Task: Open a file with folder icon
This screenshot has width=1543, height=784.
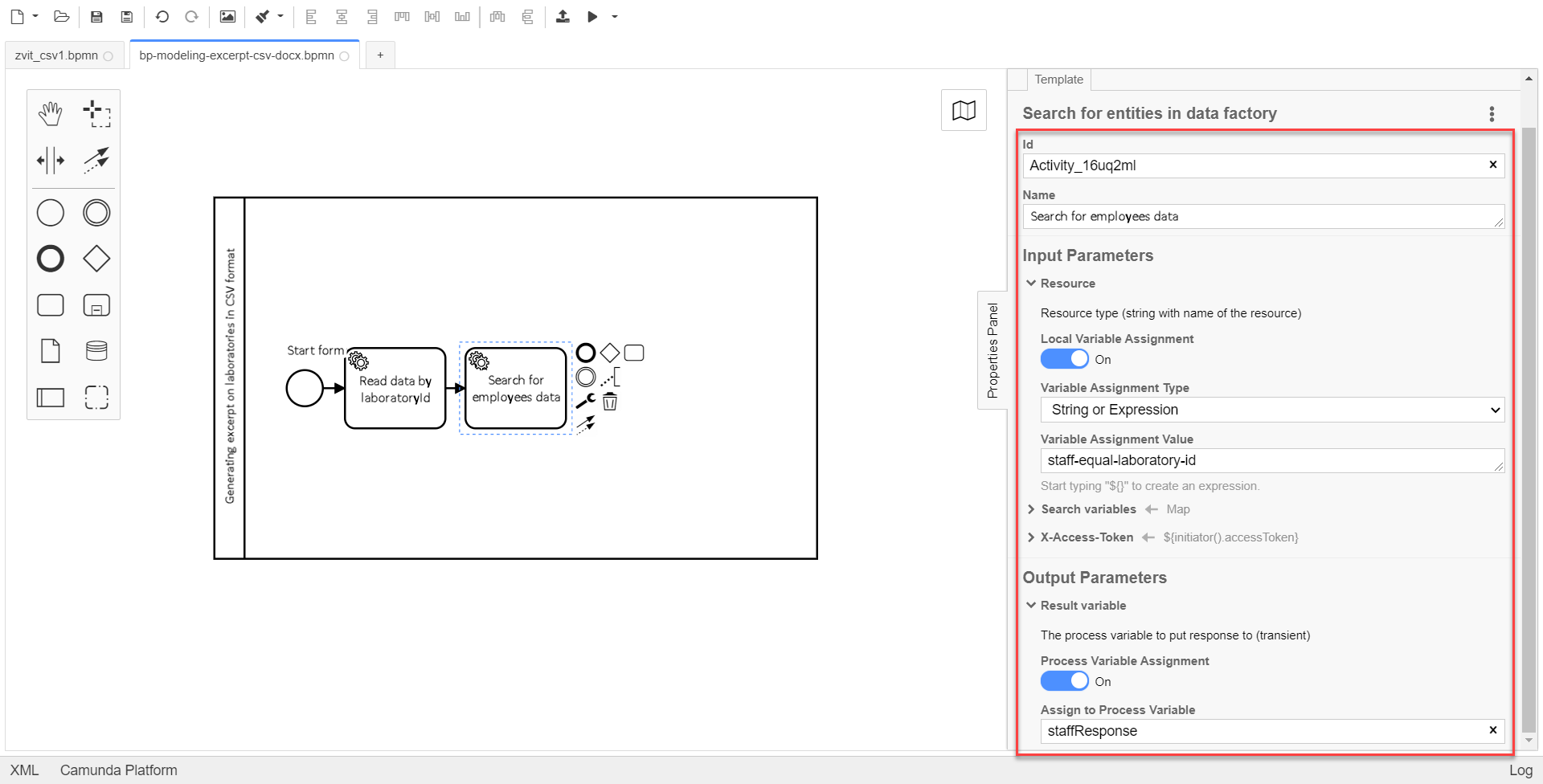Action: 61,16
